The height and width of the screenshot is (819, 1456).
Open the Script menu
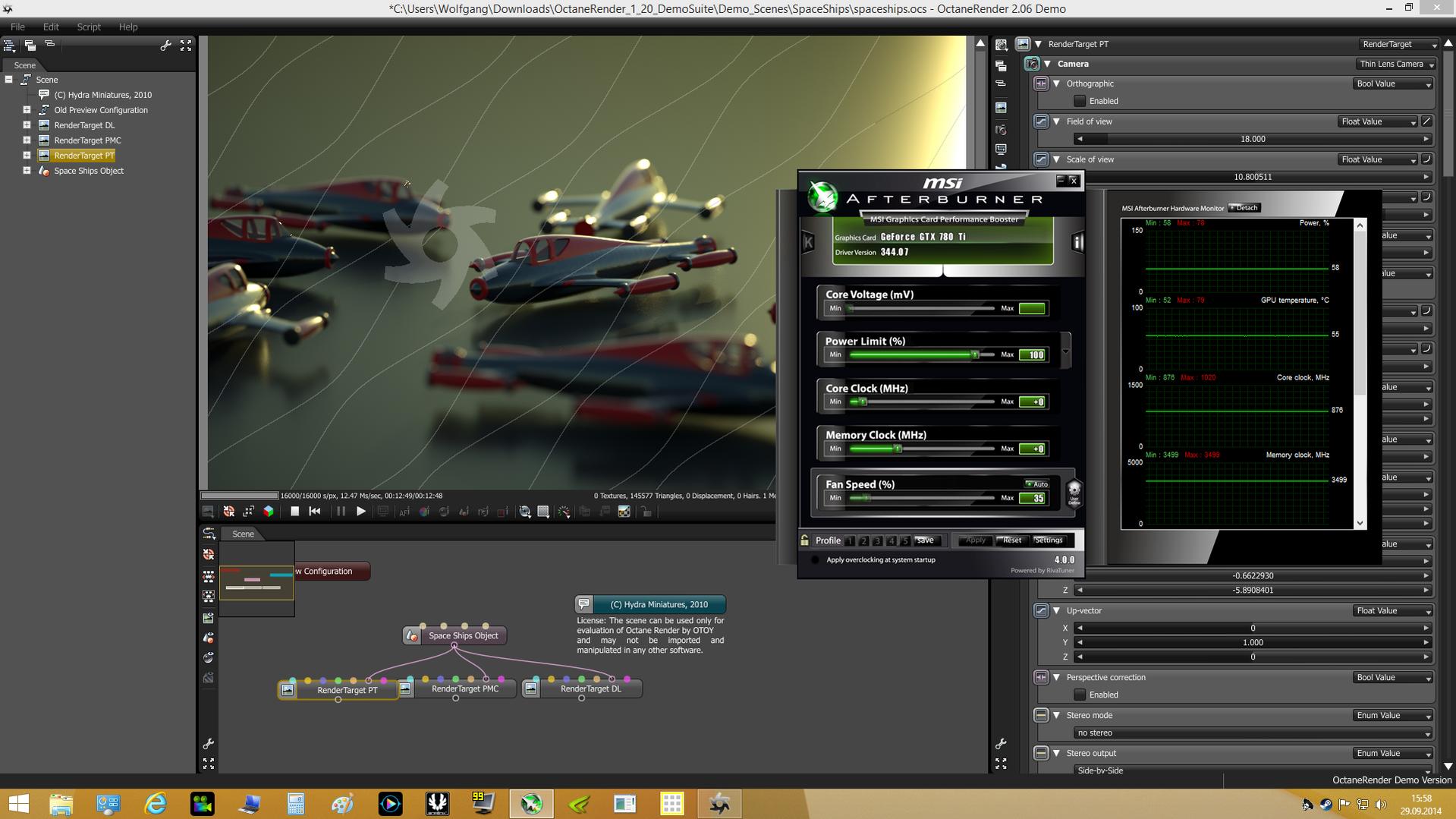coord(89,27)
